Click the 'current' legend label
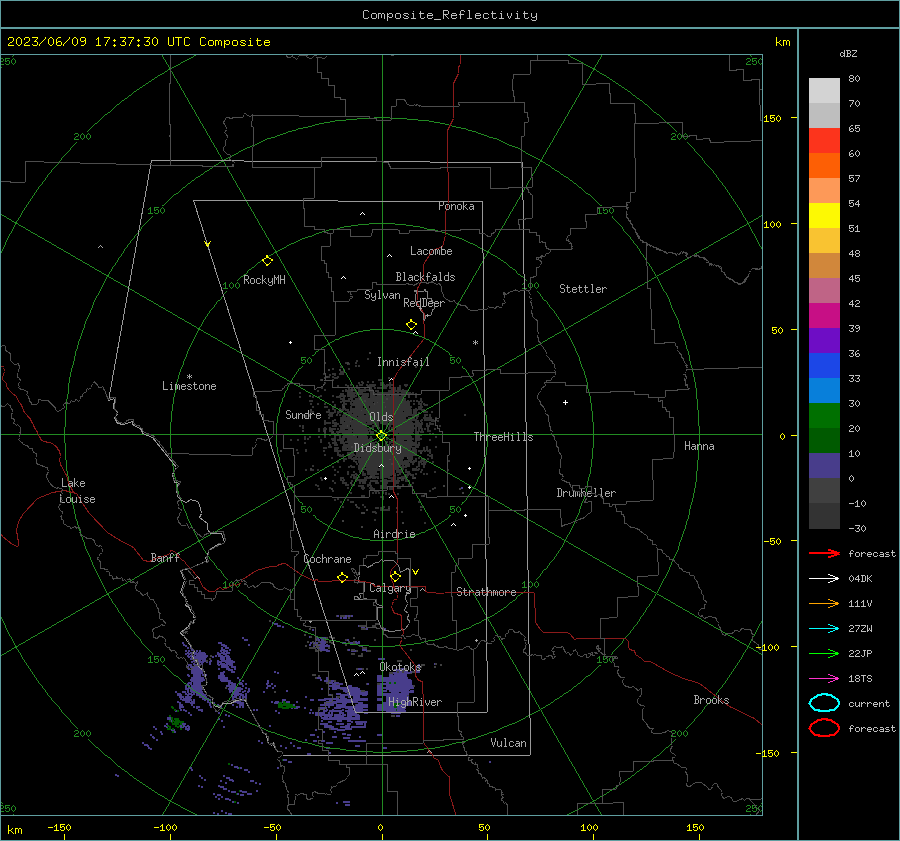 (x=869, y=704)
